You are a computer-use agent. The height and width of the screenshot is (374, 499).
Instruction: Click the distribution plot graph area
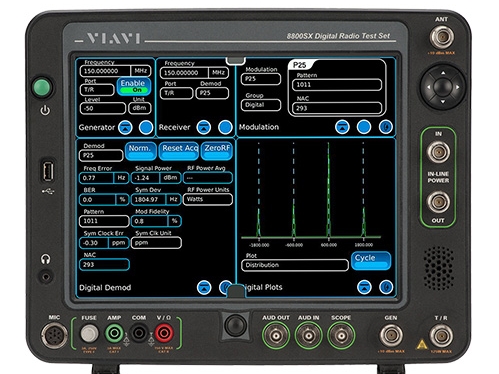coord(311,194)
